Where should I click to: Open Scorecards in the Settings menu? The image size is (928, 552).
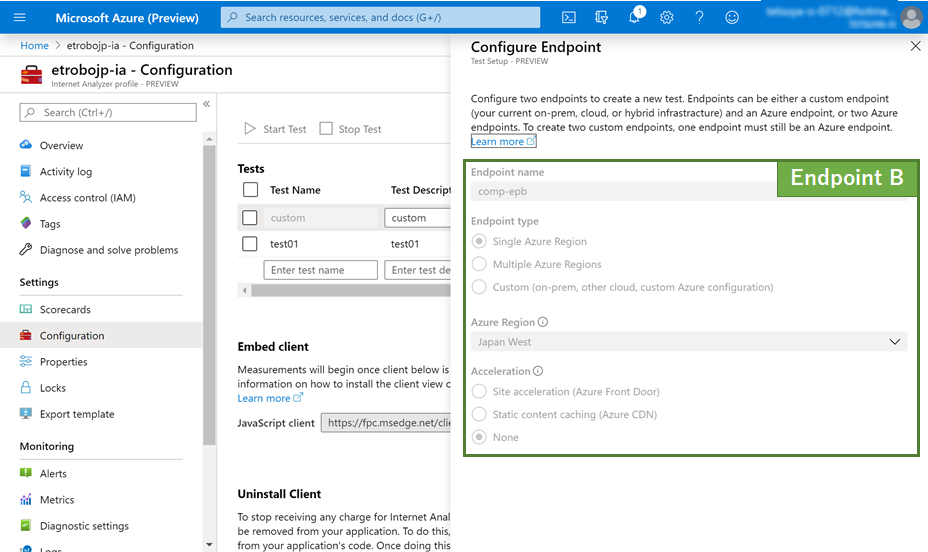click(x=65, y=310)
